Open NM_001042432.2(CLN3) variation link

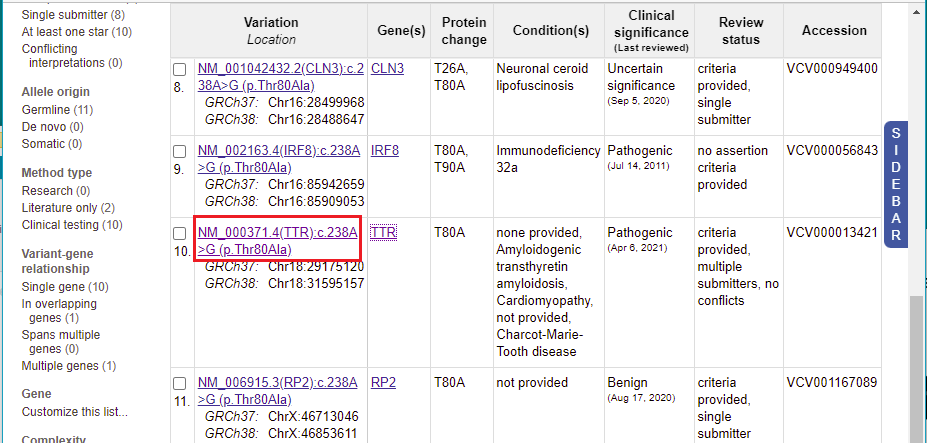(281, 77)
